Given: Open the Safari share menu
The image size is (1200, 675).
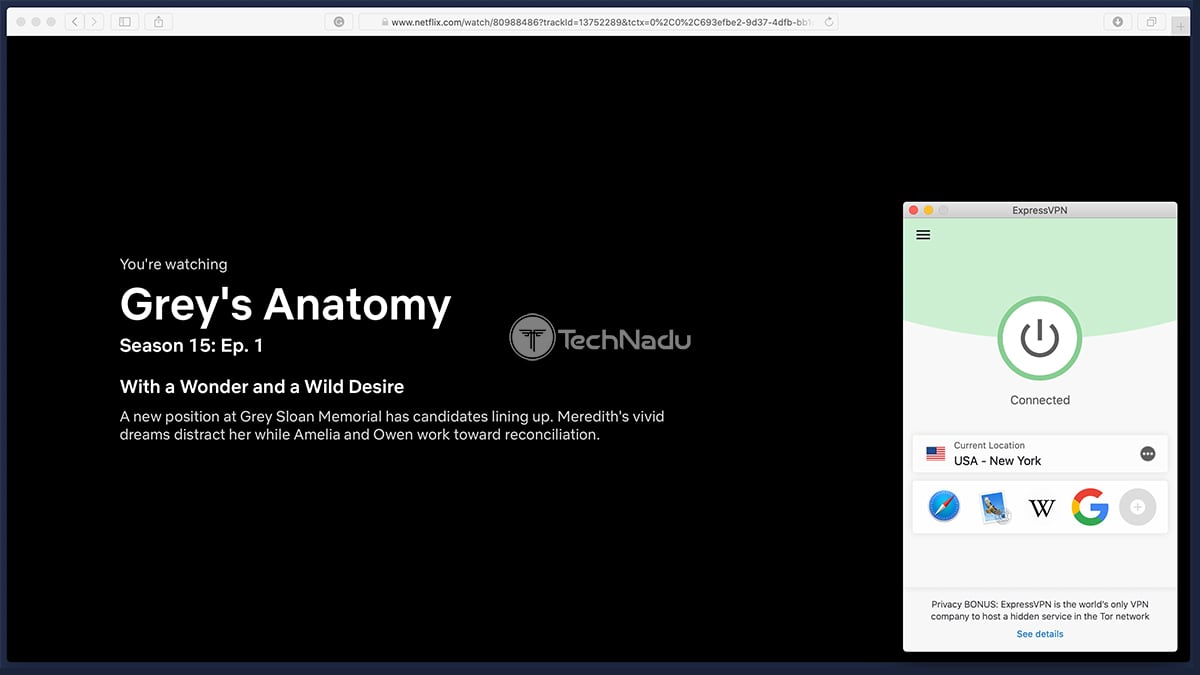Looking at the screenshot, I should 160,21.
